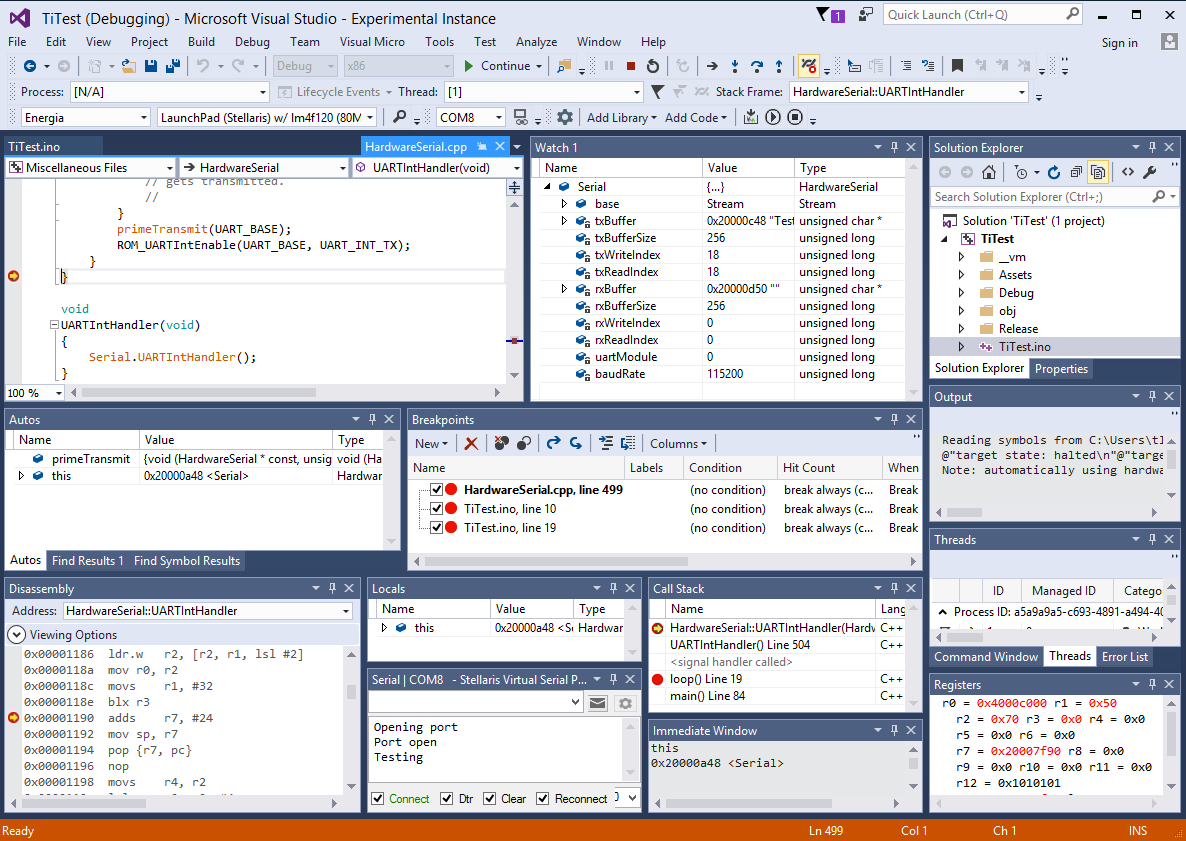Pin the Watch 1 panel

pos(894,147)
